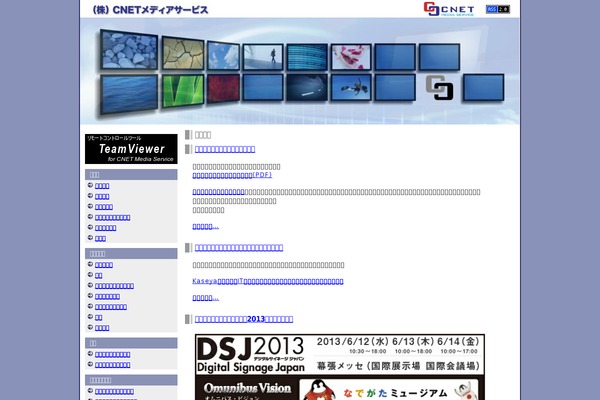Select the skydiver screen in the header
This screenshot has width=600, height=400.
pyautogui.click(x=351, y=87)
